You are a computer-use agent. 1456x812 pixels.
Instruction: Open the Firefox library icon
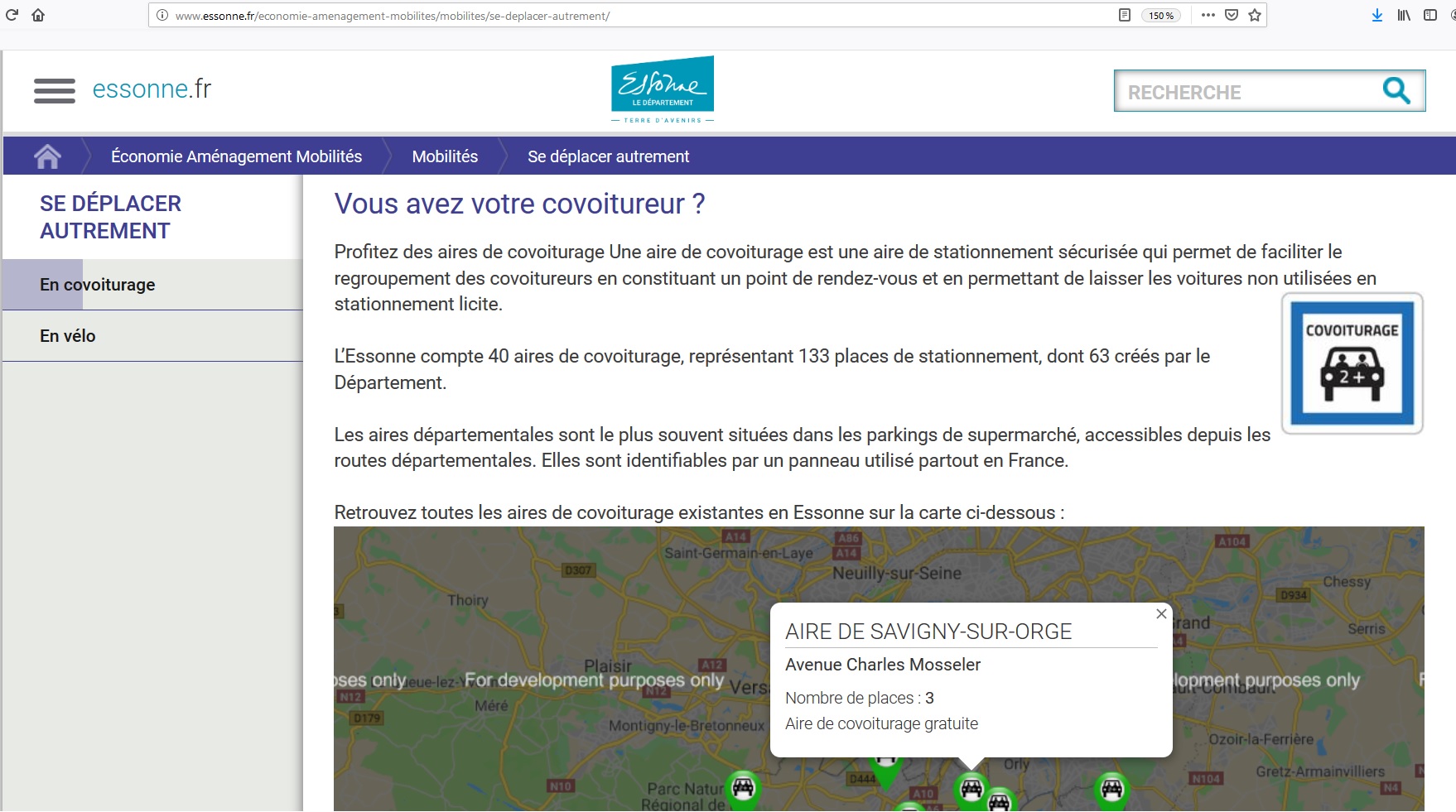click(x=1404, y=15)
